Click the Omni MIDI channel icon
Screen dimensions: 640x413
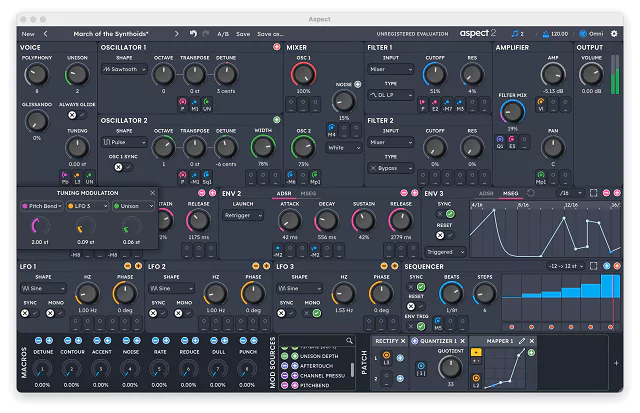(583, 33)
